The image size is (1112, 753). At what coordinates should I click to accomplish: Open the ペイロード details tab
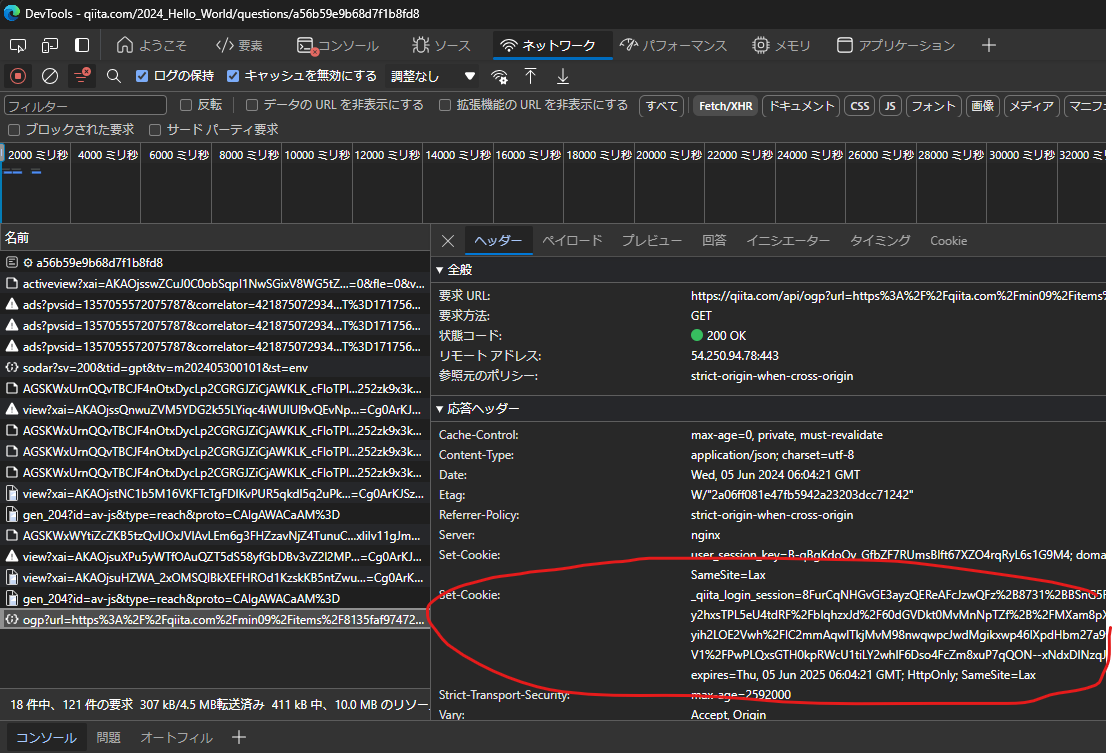[572, 241]
